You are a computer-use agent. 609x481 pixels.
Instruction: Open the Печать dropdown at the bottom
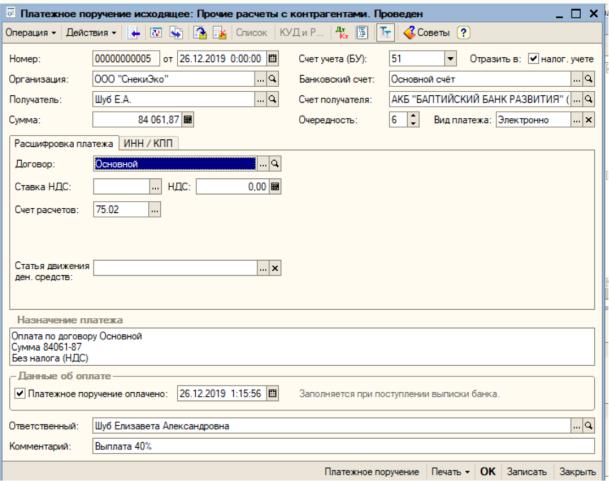click(452, 470)
